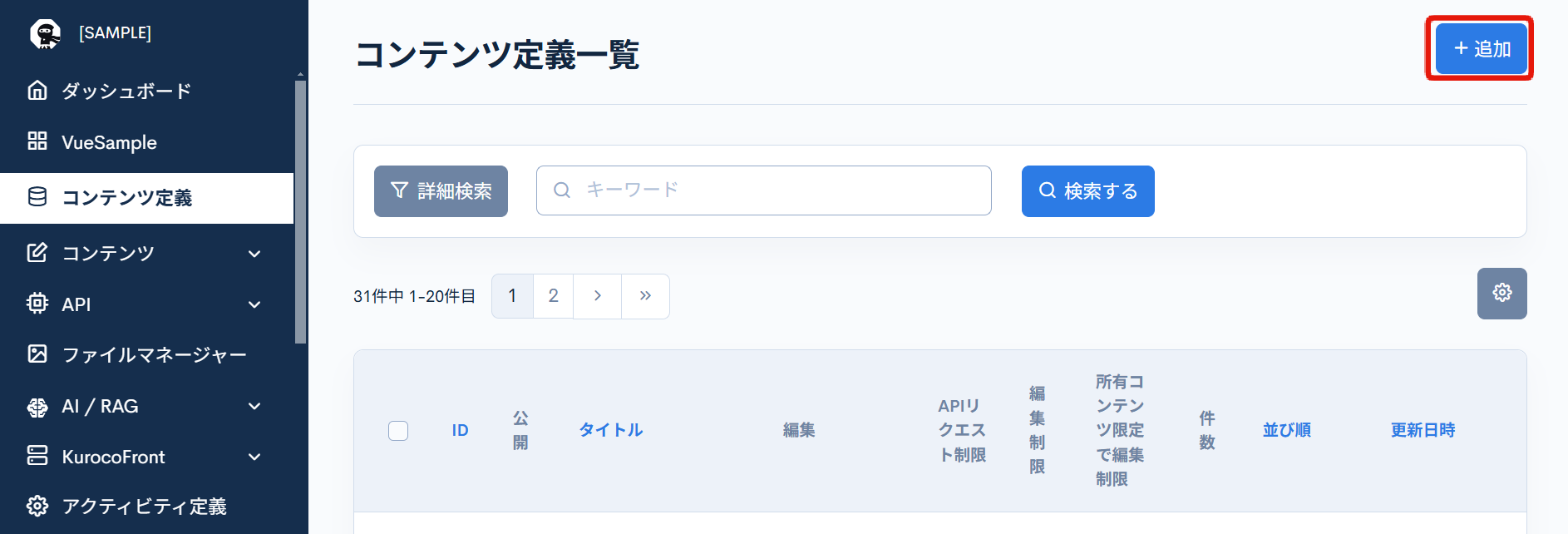Click the sidebar vertical scrollbar
Viewport: 1568px width, 534px height.
(x=300, y=211)
